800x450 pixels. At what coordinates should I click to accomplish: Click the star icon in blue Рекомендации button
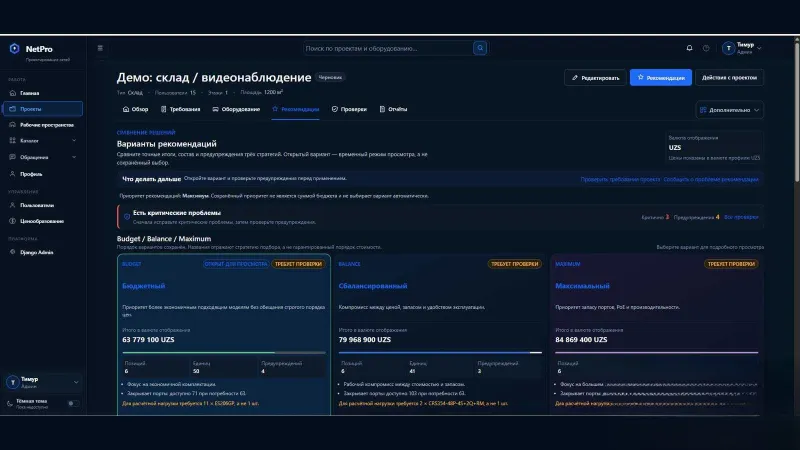click(640, 78)
